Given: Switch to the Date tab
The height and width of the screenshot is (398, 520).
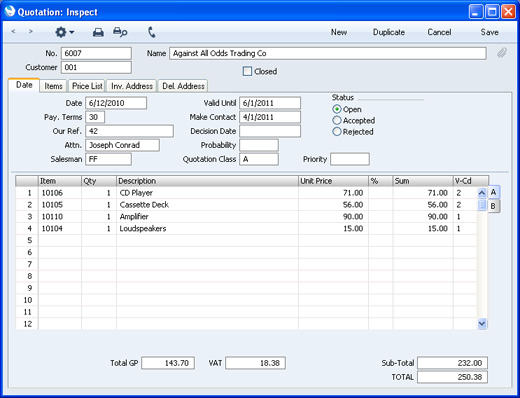Looking at the screenshot, I should click(x=24, y=85).
